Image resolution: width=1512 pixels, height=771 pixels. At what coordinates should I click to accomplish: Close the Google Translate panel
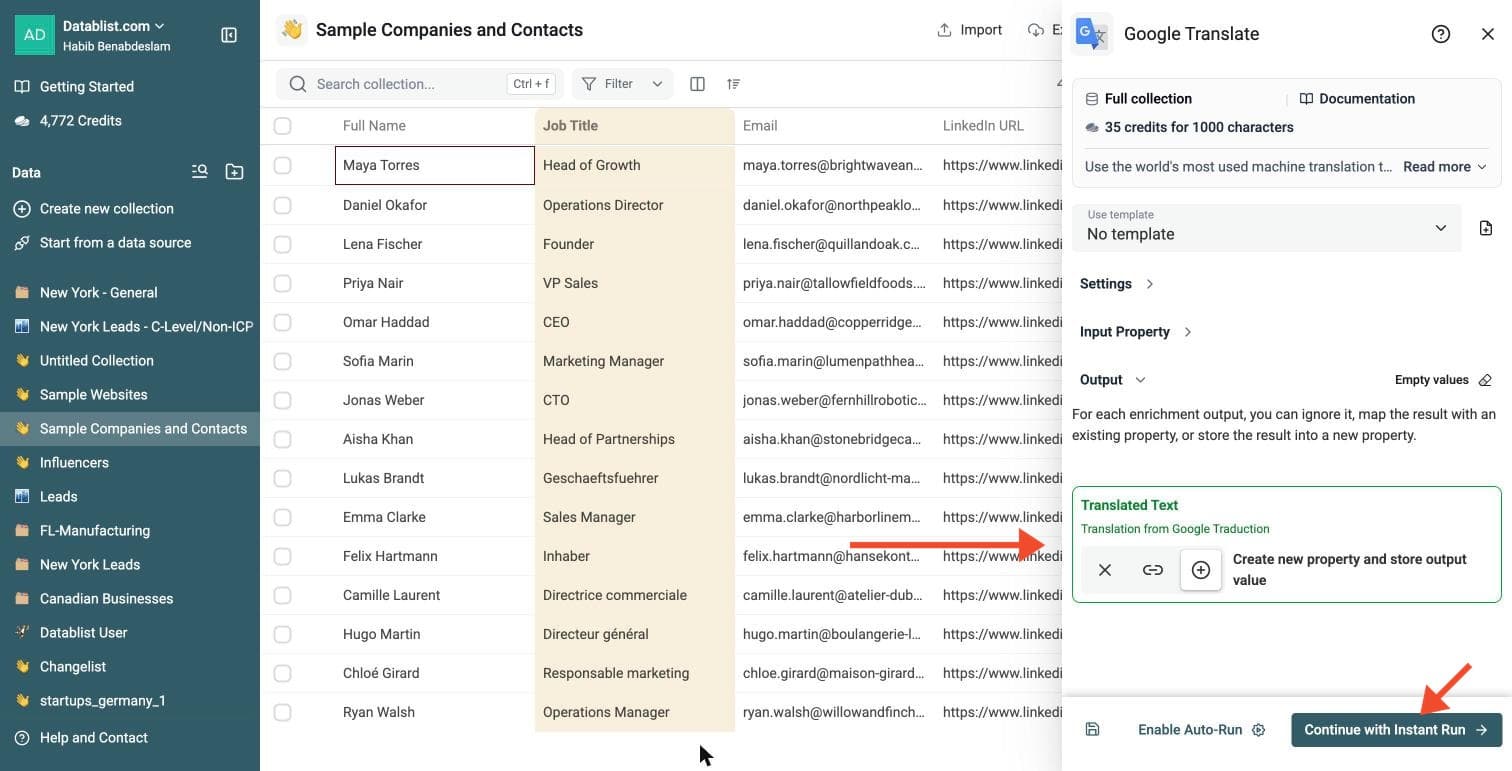pyautogui.click(x=1488, y=34)
